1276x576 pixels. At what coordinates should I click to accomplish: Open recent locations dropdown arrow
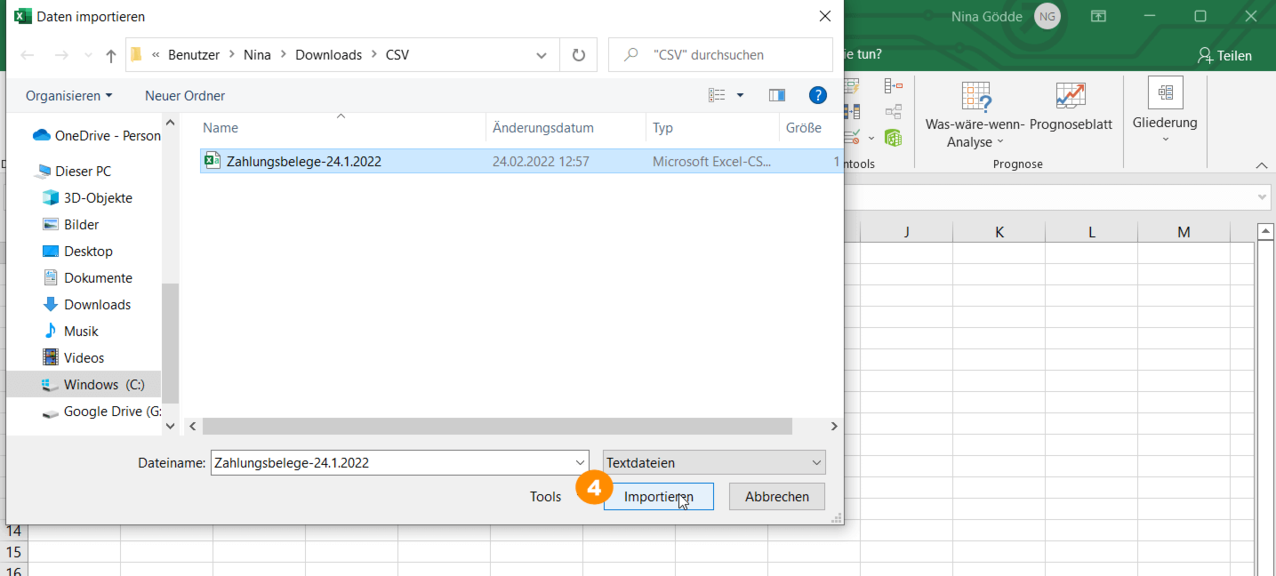click(88, 56)
